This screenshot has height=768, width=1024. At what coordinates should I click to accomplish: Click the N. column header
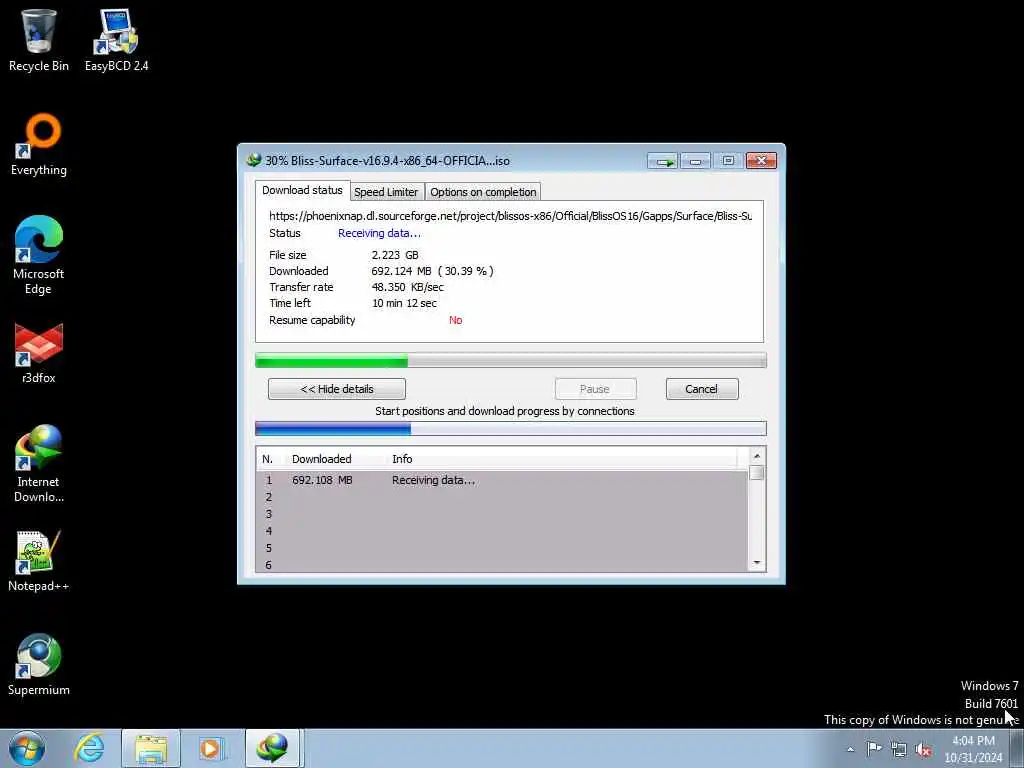(268, 459)
